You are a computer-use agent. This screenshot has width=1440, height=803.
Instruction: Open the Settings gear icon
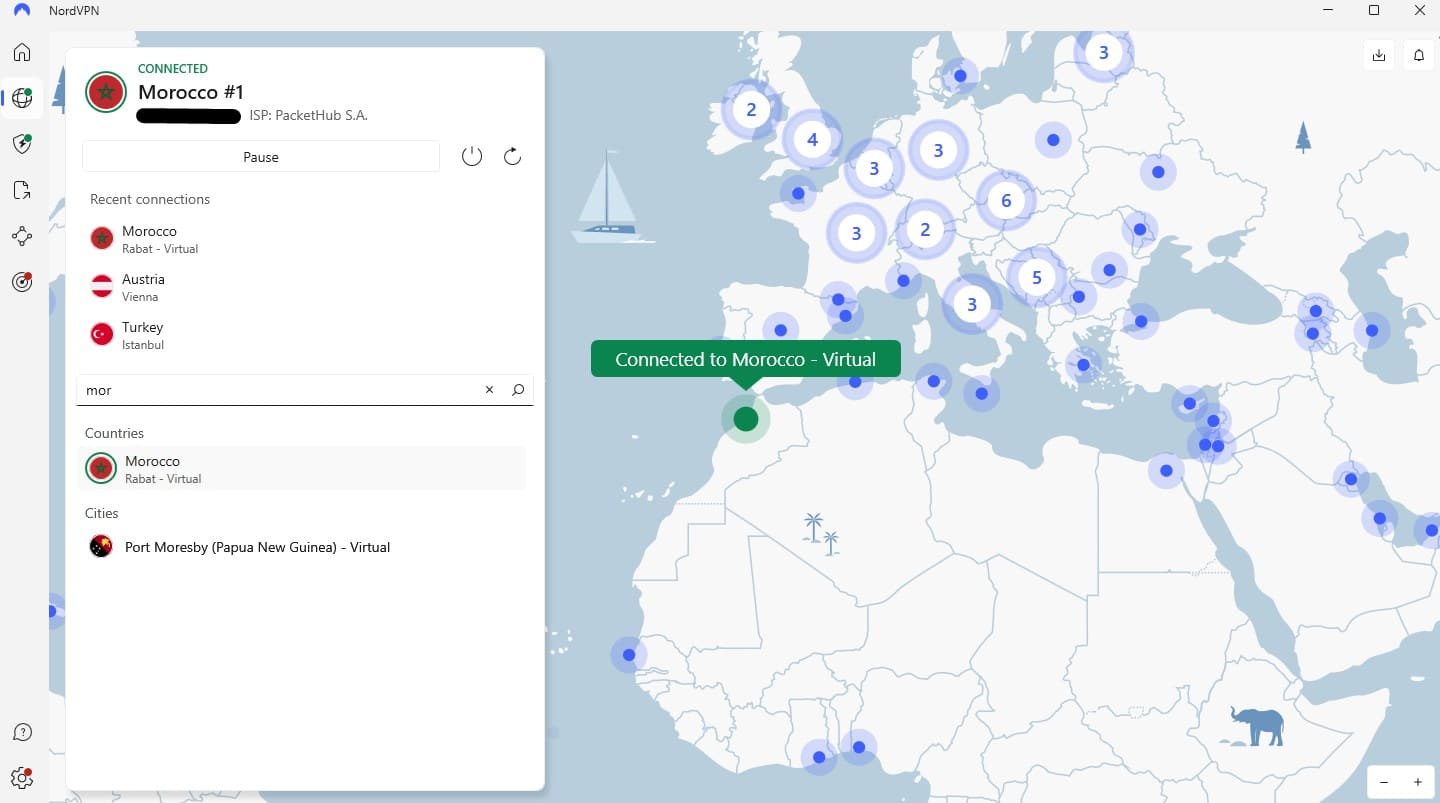coord(22,777)
